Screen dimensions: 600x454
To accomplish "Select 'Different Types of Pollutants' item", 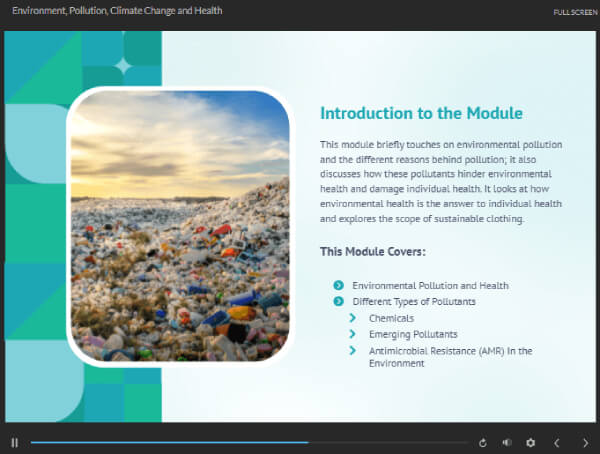I will click(414, 302).
